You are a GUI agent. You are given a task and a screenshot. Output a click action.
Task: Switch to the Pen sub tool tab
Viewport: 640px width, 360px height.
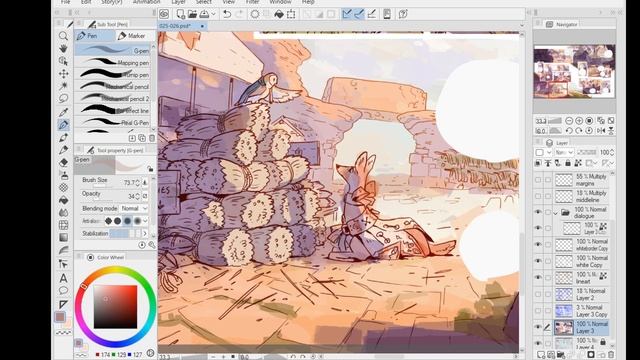95,36
